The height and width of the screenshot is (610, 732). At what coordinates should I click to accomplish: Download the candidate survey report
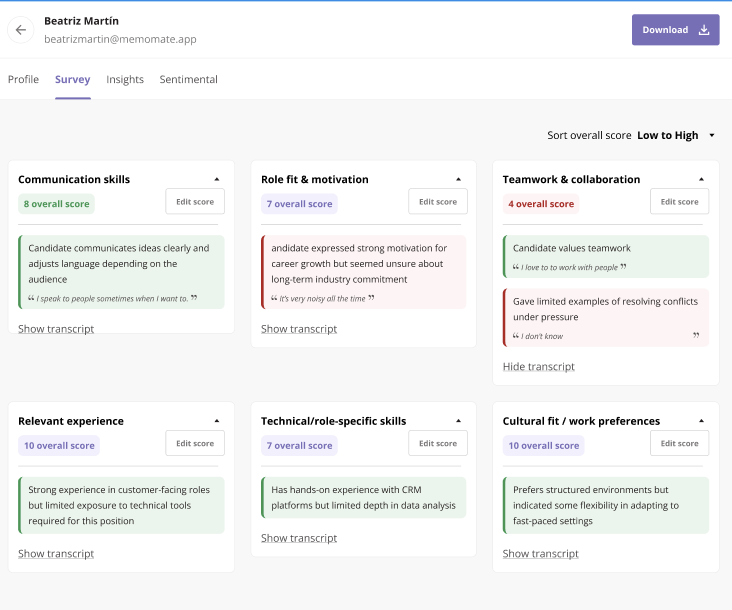point(675,30)
